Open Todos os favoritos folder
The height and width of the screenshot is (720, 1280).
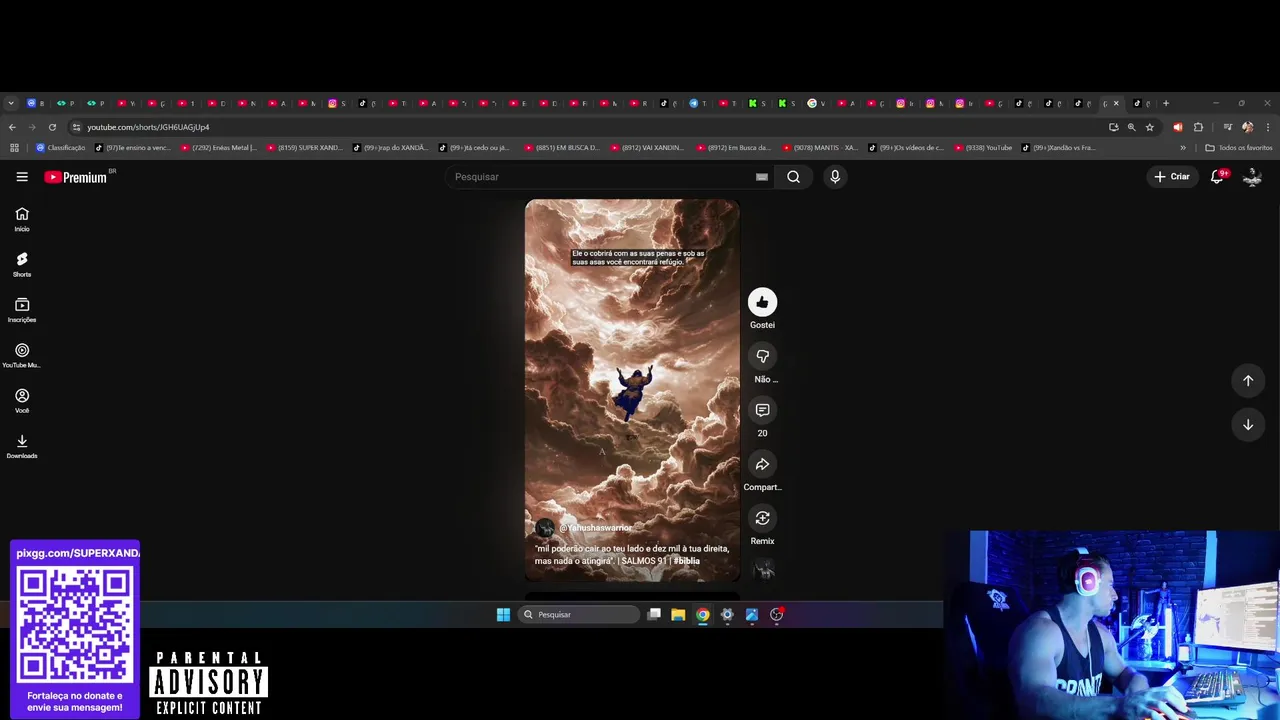click(1238, 148)
